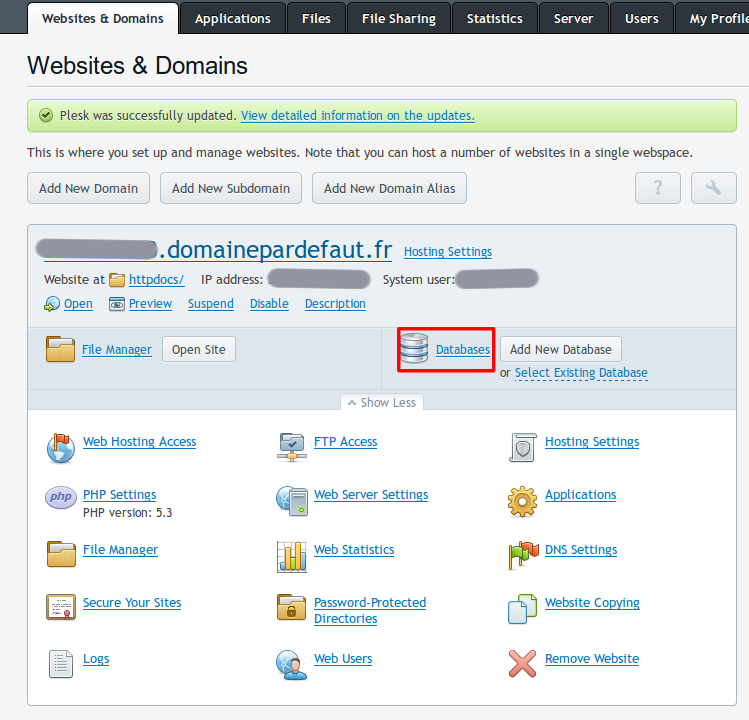
Task: Open the Web Server Settings link
Action: point(371,494)
